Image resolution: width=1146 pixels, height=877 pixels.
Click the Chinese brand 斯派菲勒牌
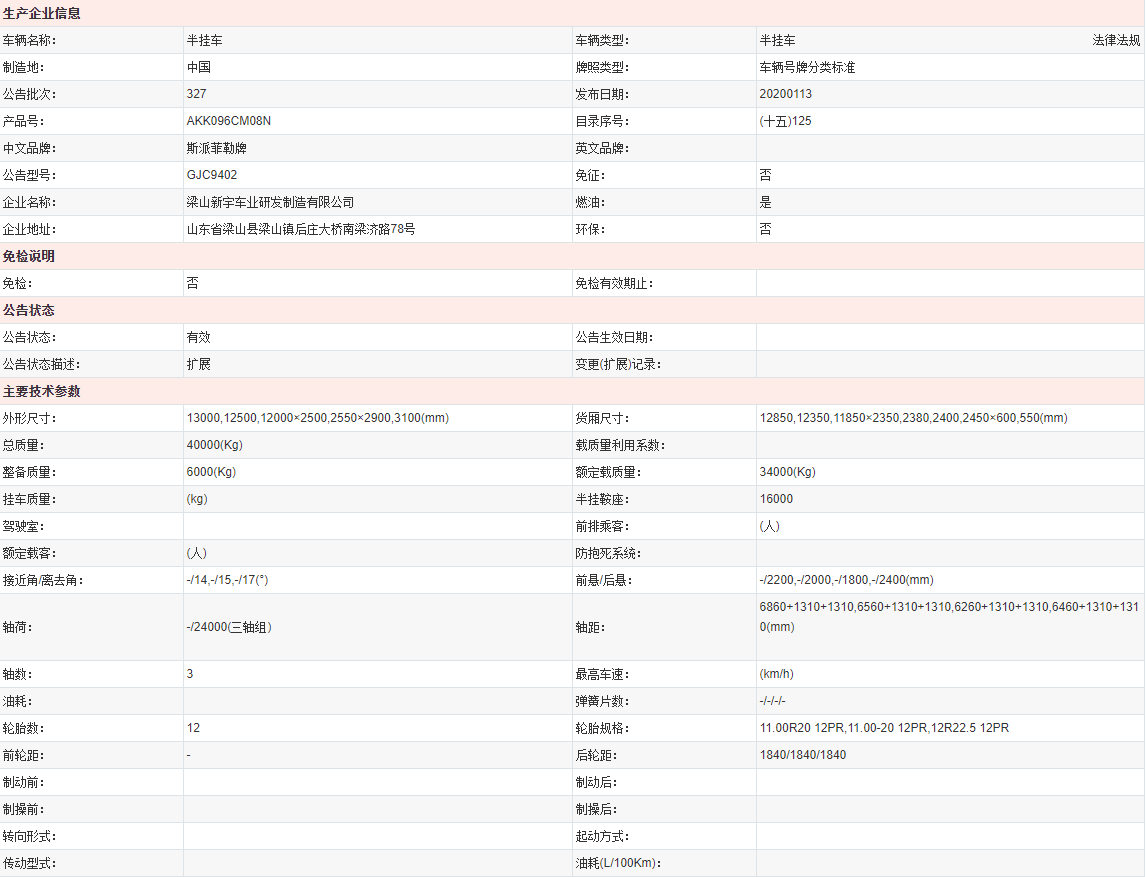coord(216,148)
